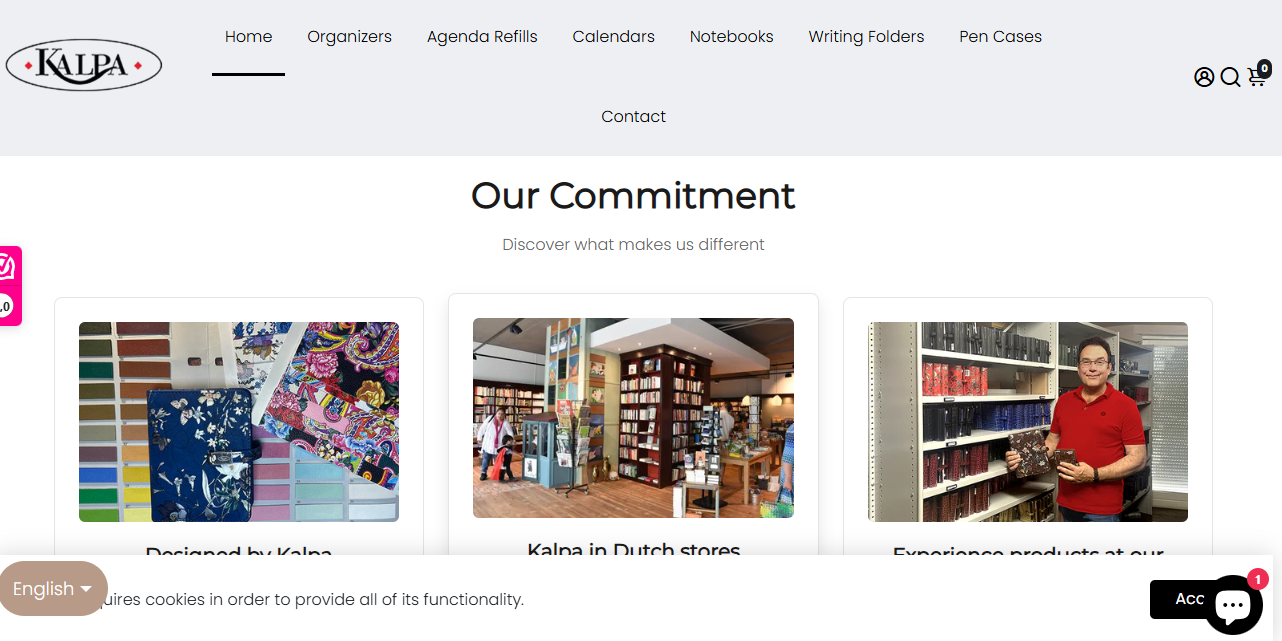Screen dimensions: 1282x641
Task: Open the Organizers menu
Action: pyautogui.click(x=349, y=37)
